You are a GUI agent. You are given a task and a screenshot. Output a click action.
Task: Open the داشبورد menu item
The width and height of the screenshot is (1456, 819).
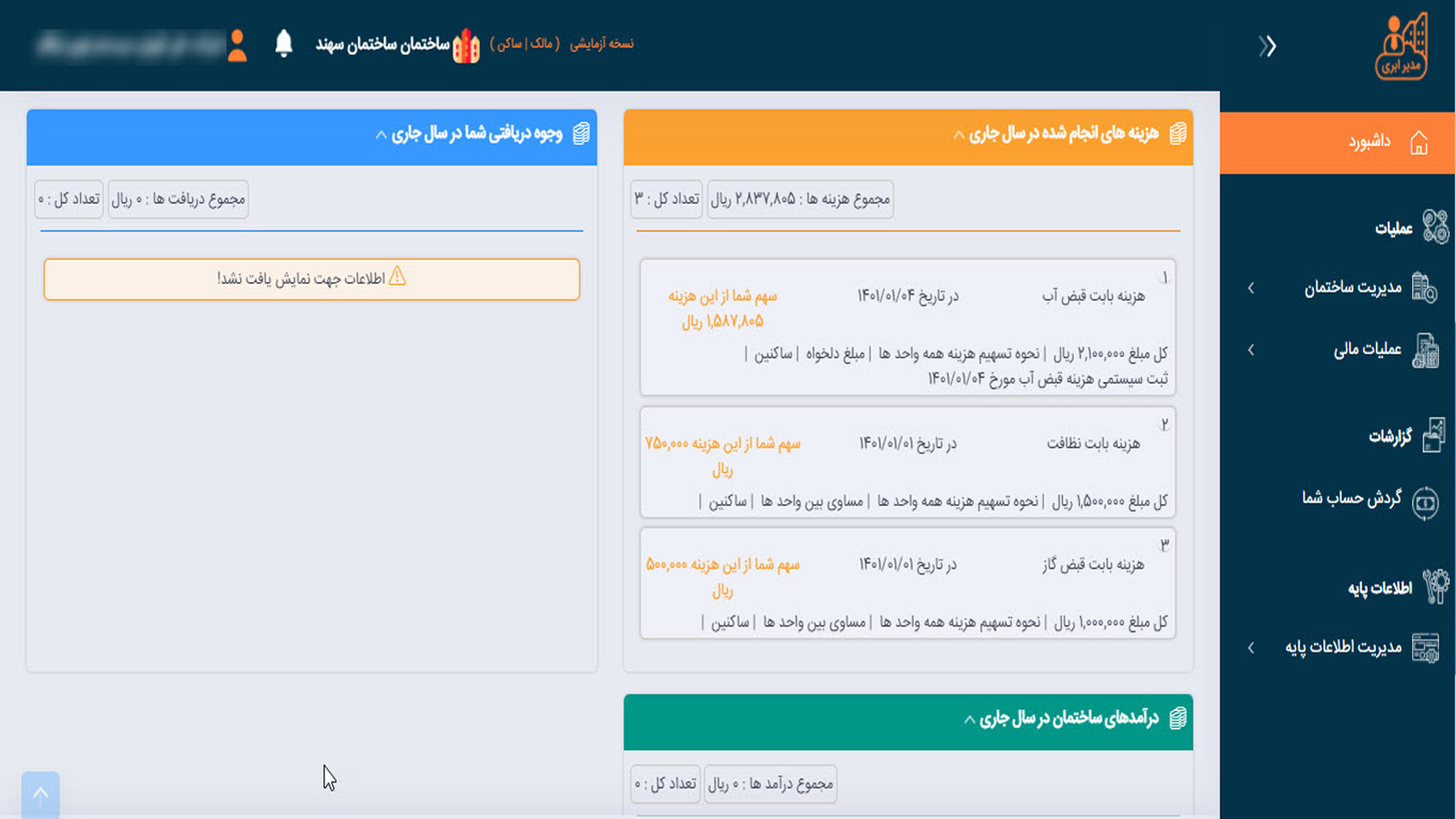click(1338, 143)
